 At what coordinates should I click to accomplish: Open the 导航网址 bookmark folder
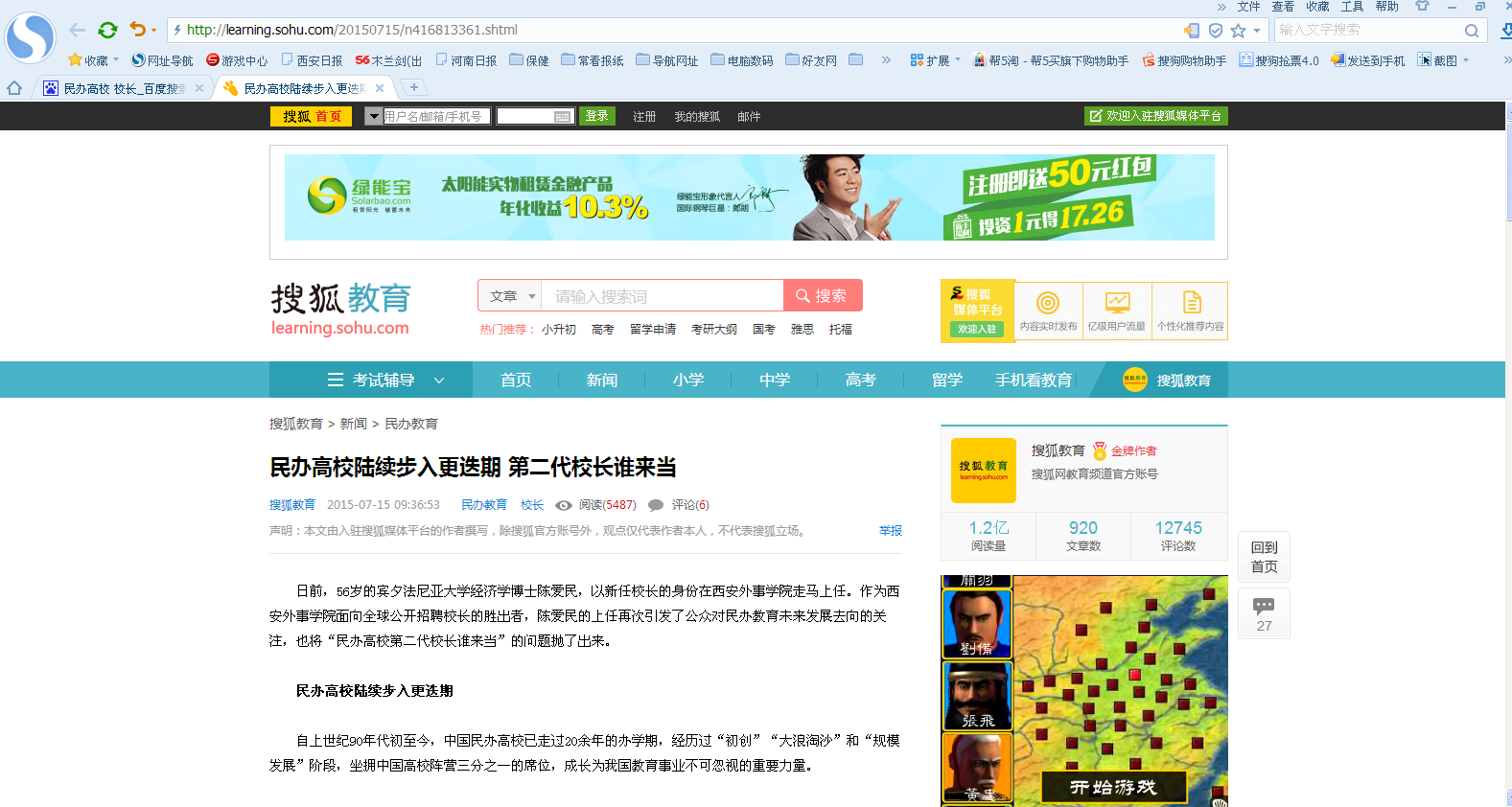click(667, 60)
